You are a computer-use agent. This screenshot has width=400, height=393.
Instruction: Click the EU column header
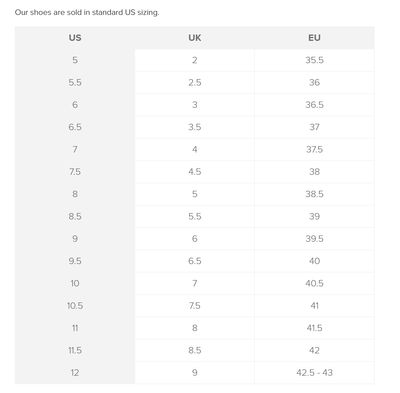[314, 38]
